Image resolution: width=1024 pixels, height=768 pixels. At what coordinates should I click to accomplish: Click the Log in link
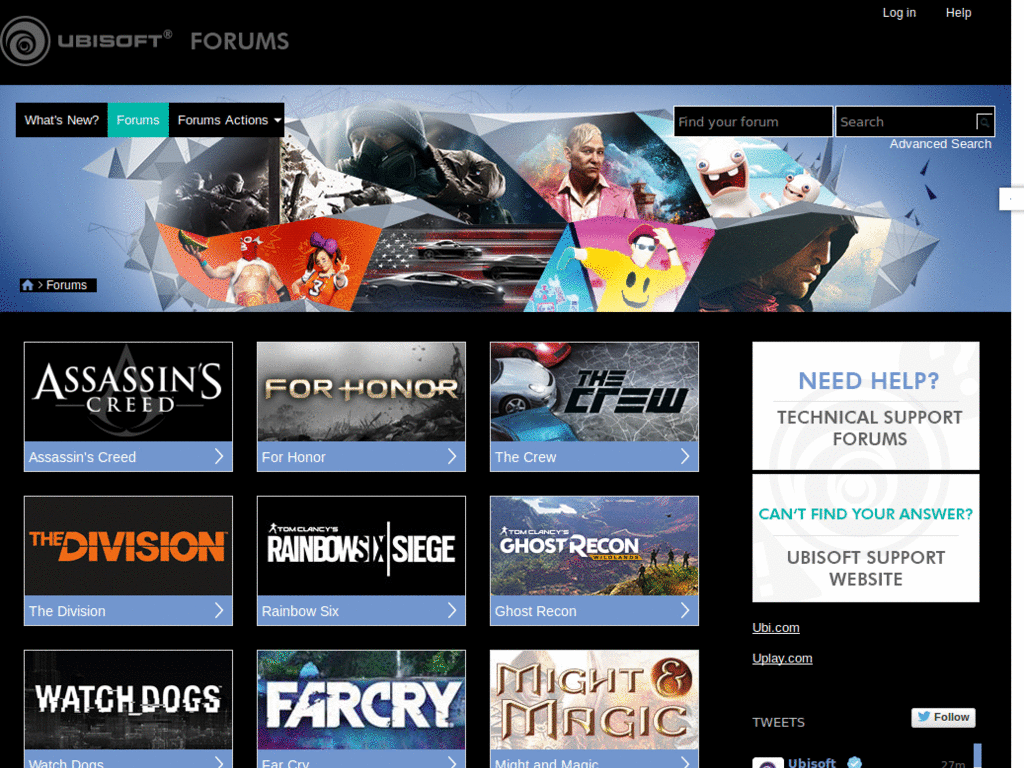[899, 12]
